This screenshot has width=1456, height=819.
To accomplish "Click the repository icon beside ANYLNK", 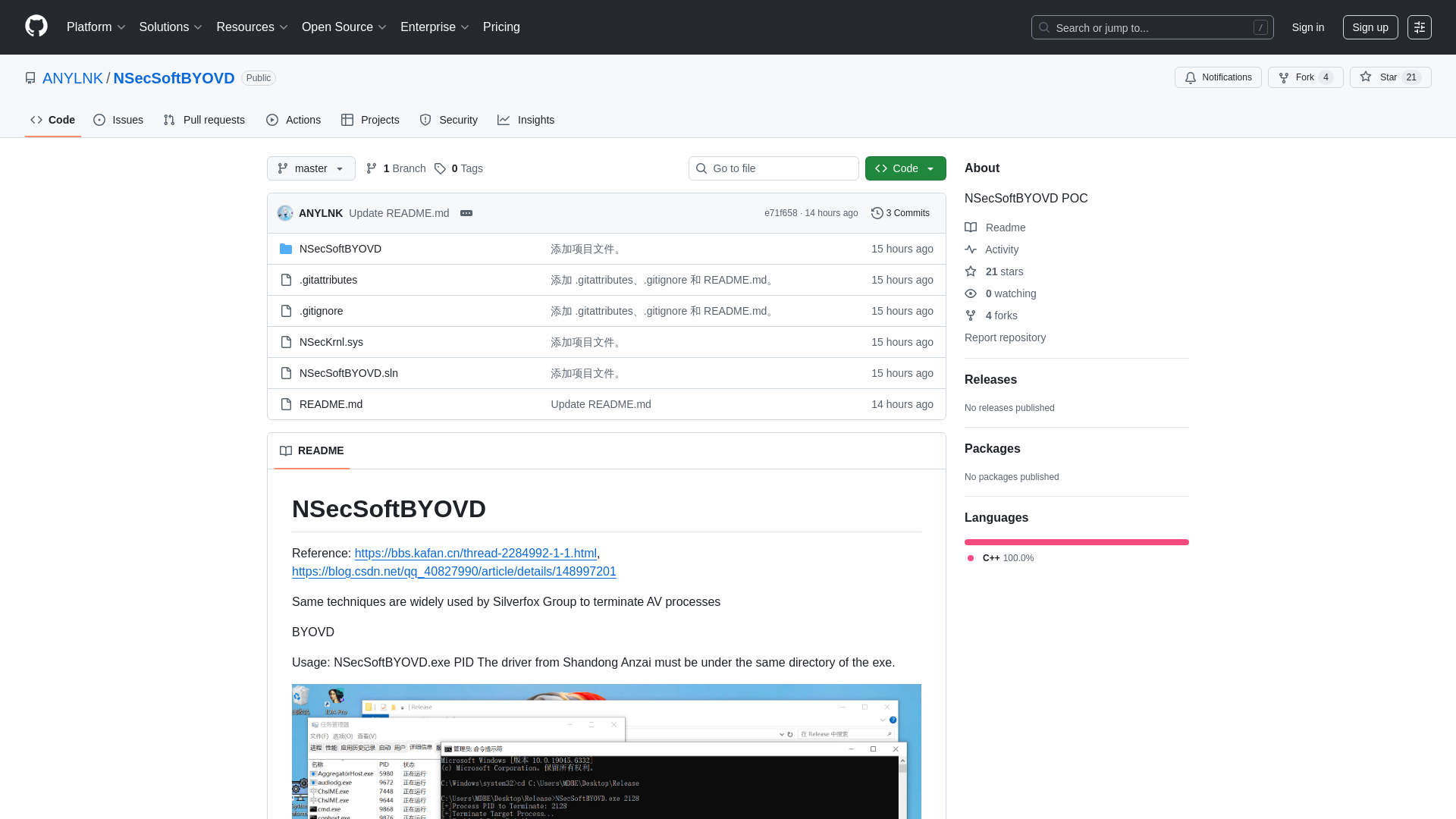I will [x=30, y=78].
